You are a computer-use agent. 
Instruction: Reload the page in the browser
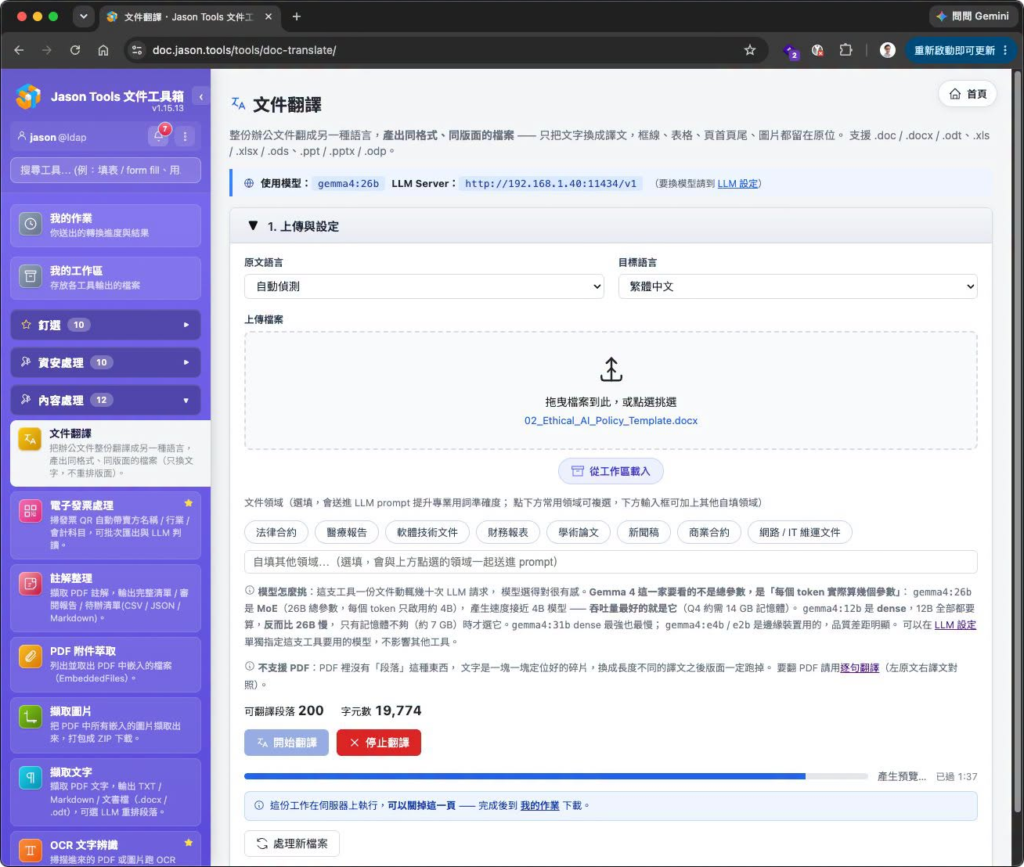click(75, 50)
